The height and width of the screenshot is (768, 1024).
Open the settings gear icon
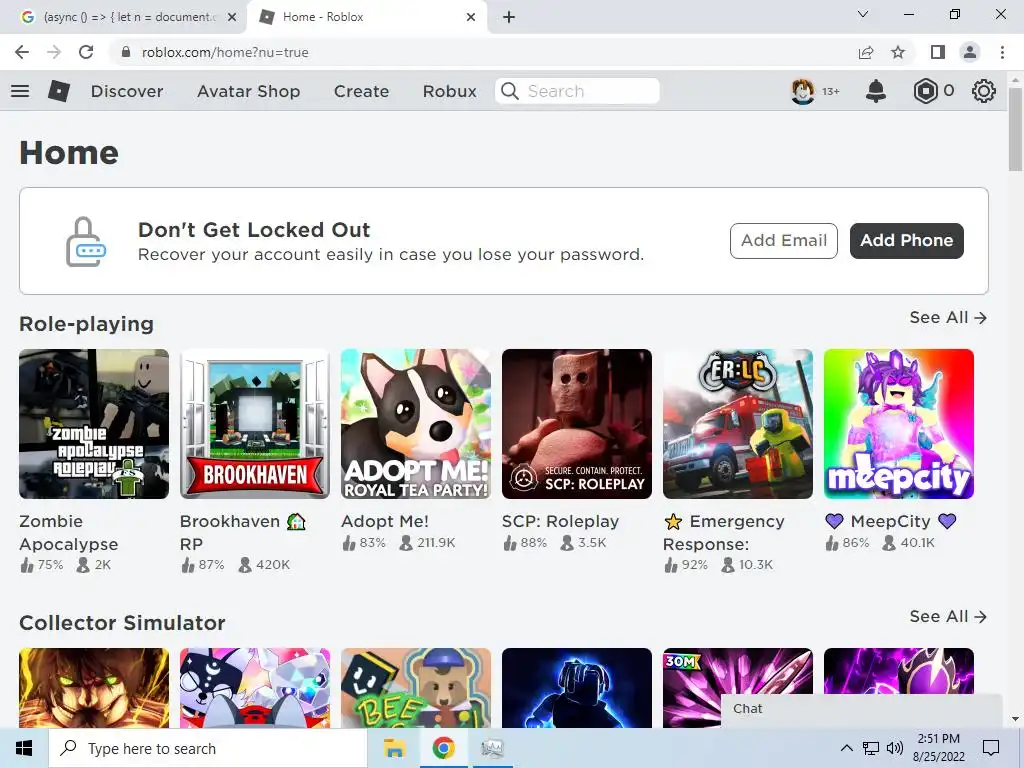point(984,91)
